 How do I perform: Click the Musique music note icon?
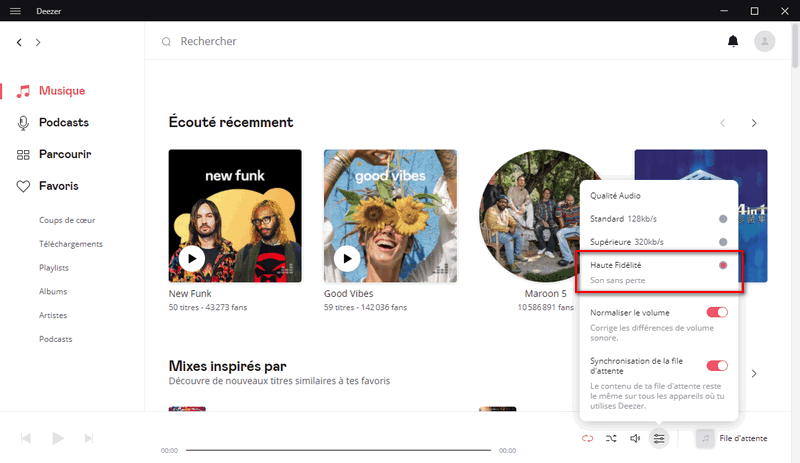[x=23, y=91]
